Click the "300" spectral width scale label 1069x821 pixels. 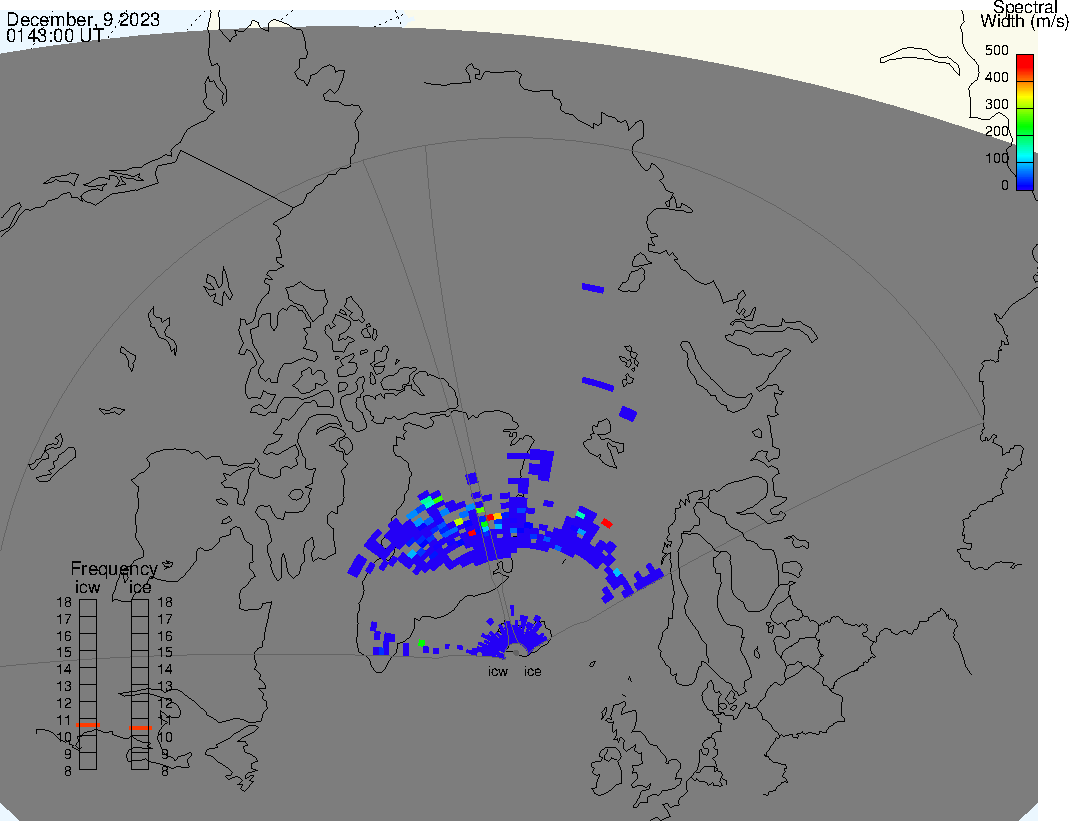pos(997,104)
